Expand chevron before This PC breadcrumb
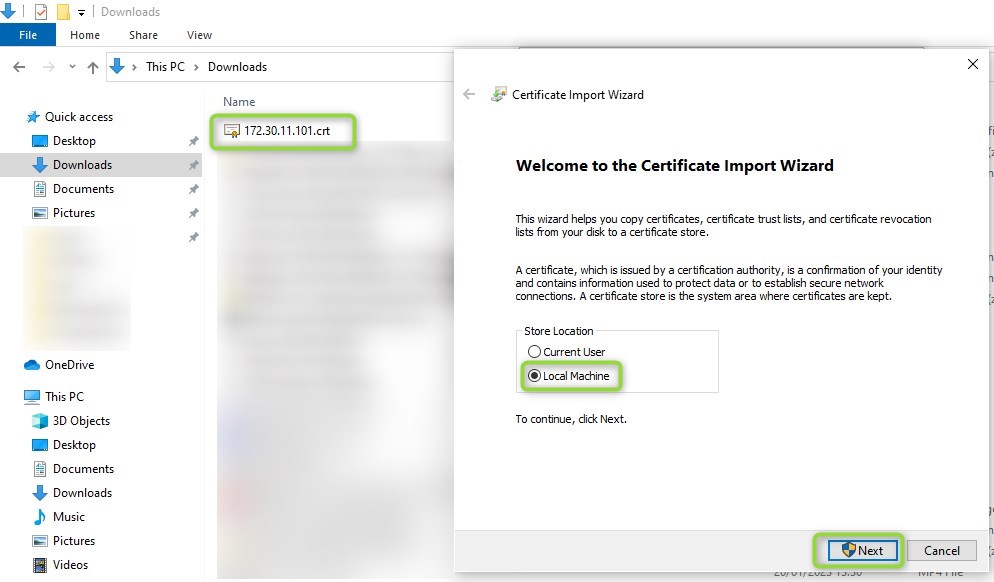The width and height of the screenshot is (994, 582). click(x=134, y=67)
